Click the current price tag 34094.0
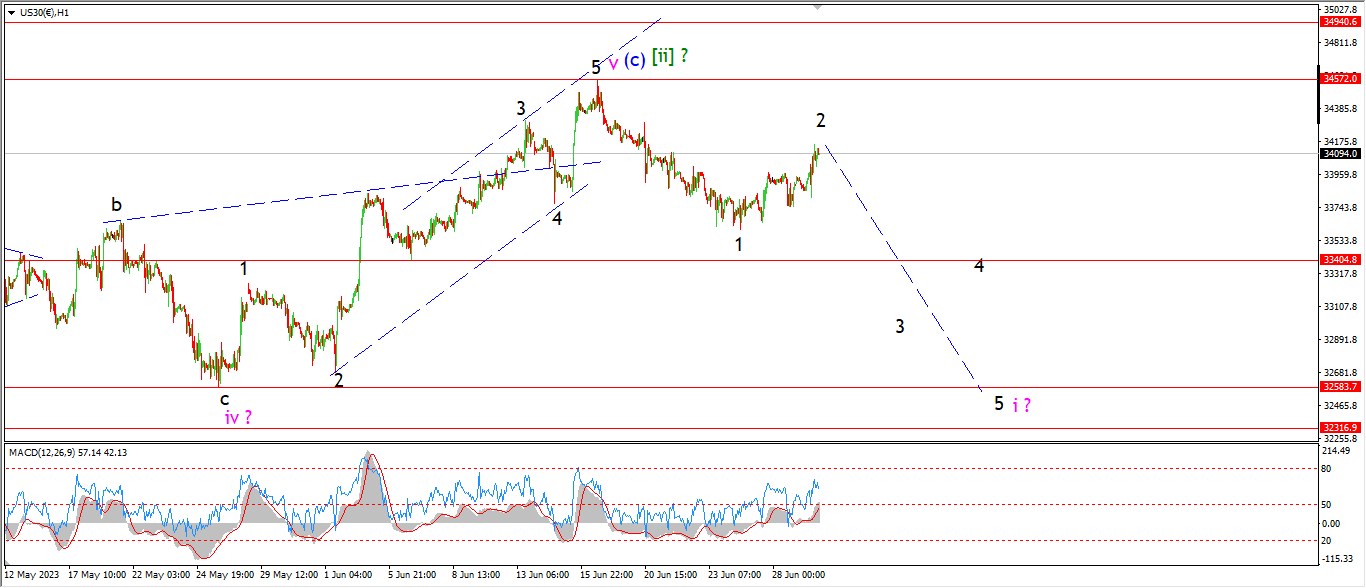1366x588 pixels. coord(1339,154)
